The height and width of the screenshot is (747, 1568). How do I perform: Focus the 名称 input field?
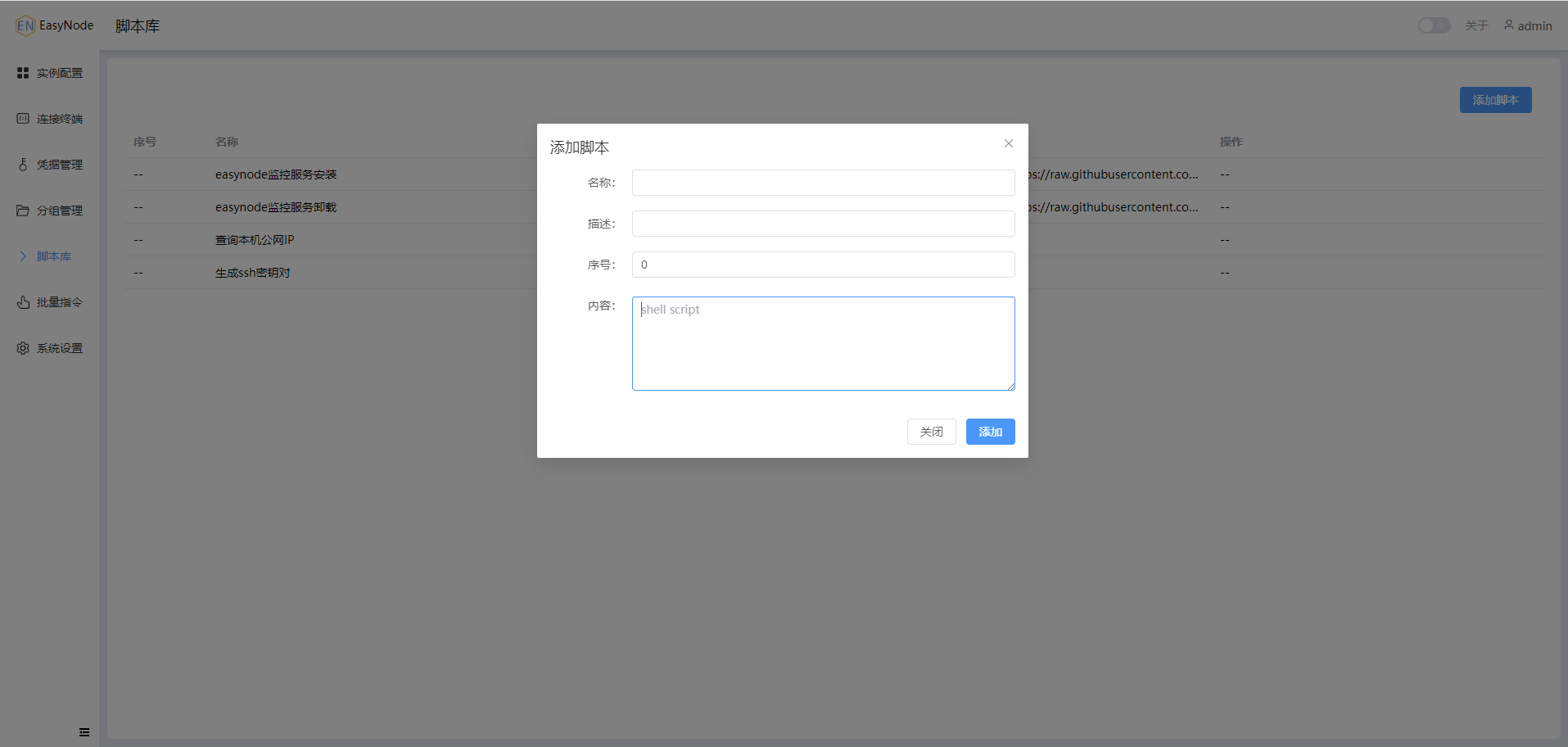823,183
